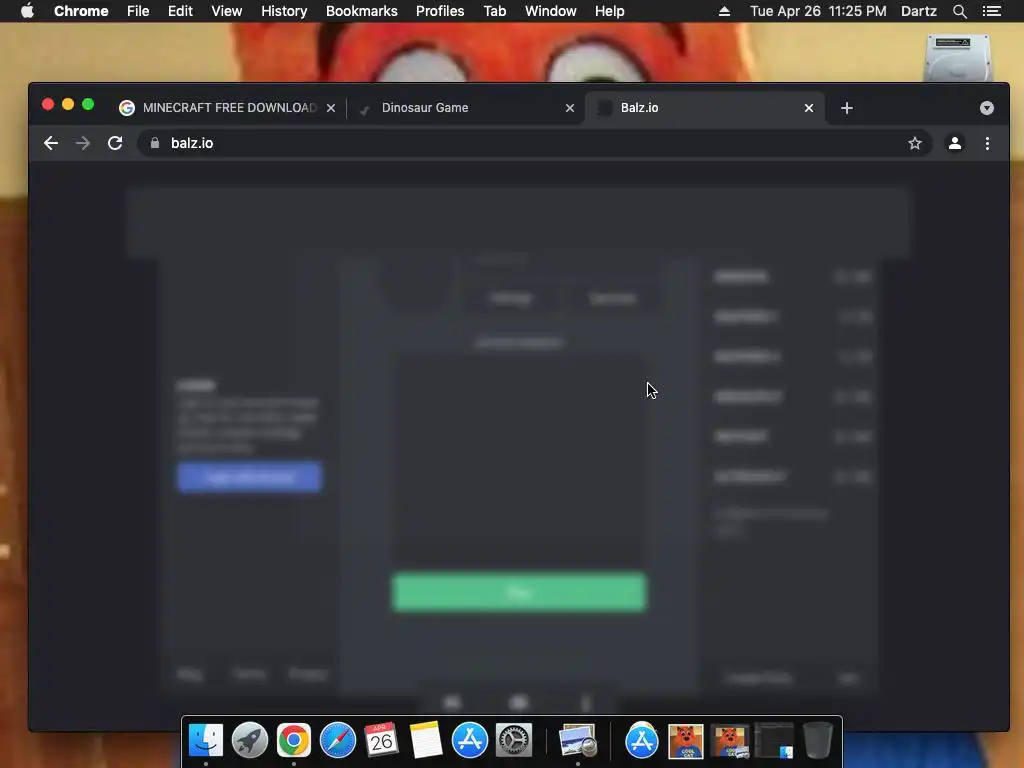Open System Preferences from the Dock
Image resolution: width=1024 pixels, height=768 pixels.
pyautogui.click(x=514, y=740)
